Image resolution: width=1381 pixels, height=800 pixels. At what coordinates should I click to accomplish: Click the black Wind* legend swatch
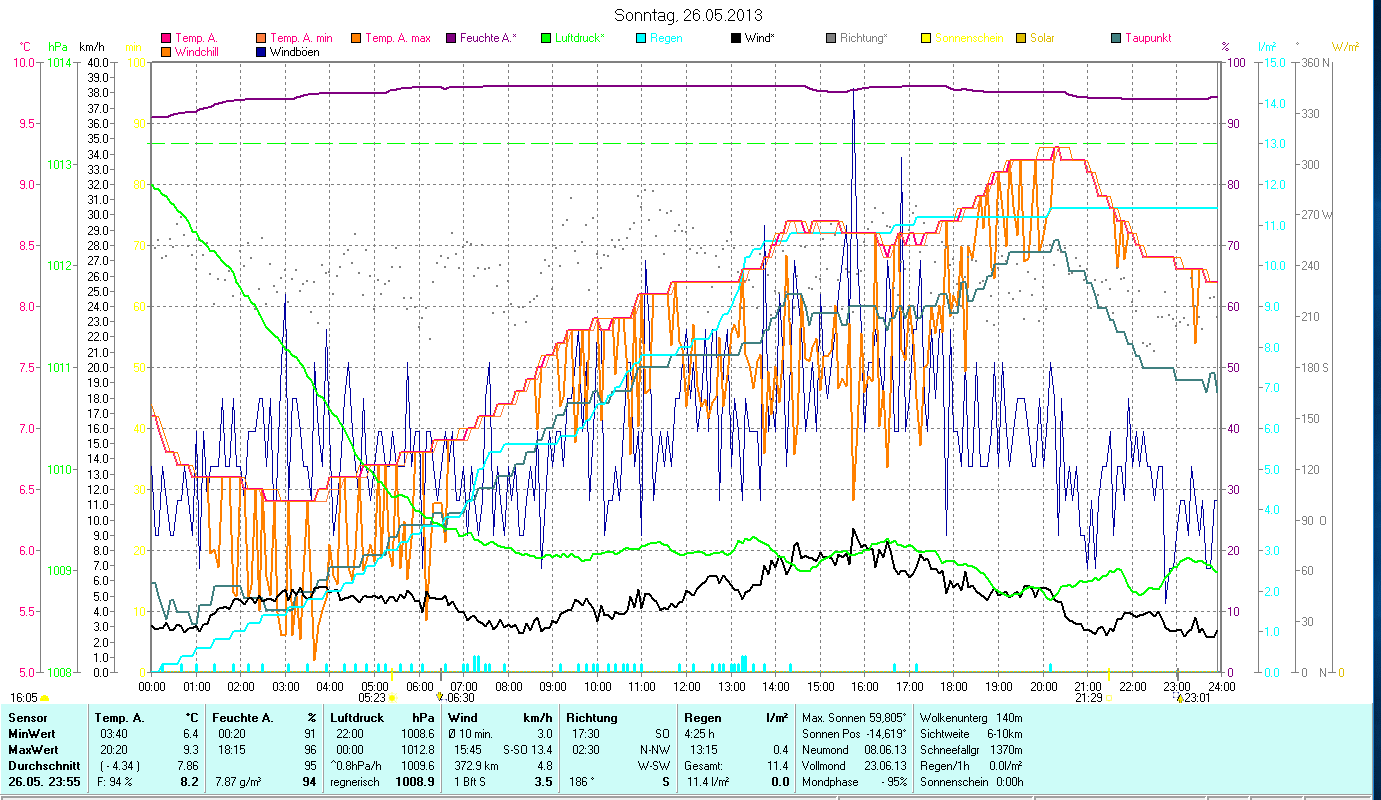point(737,38)
